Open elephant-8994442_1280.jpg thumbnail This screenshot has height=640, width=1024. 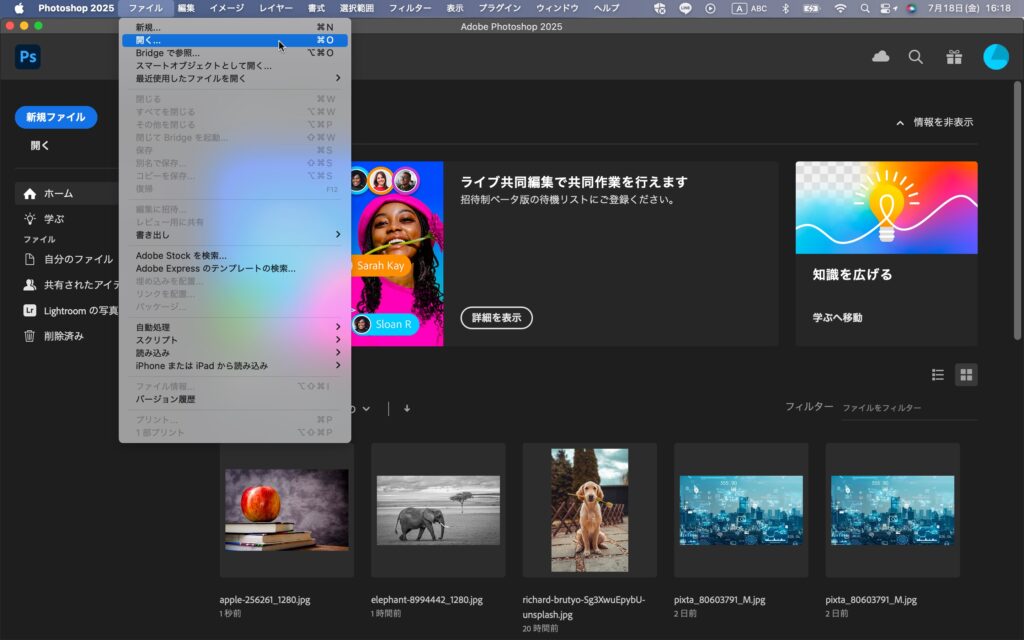[x=438, y=510]
